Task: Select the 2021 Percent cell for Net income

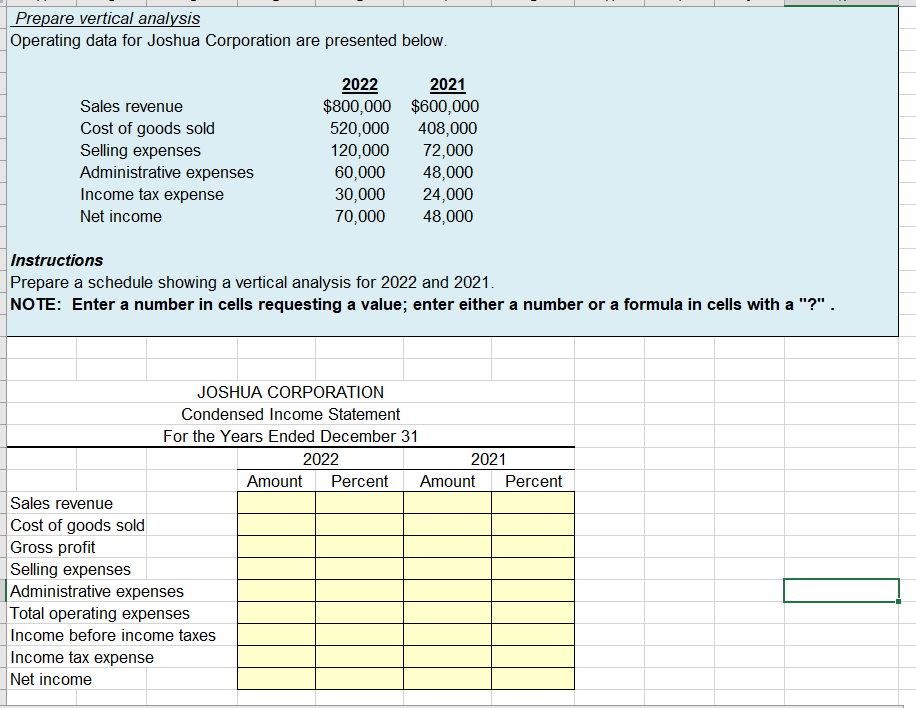Action: pos(533,679)
